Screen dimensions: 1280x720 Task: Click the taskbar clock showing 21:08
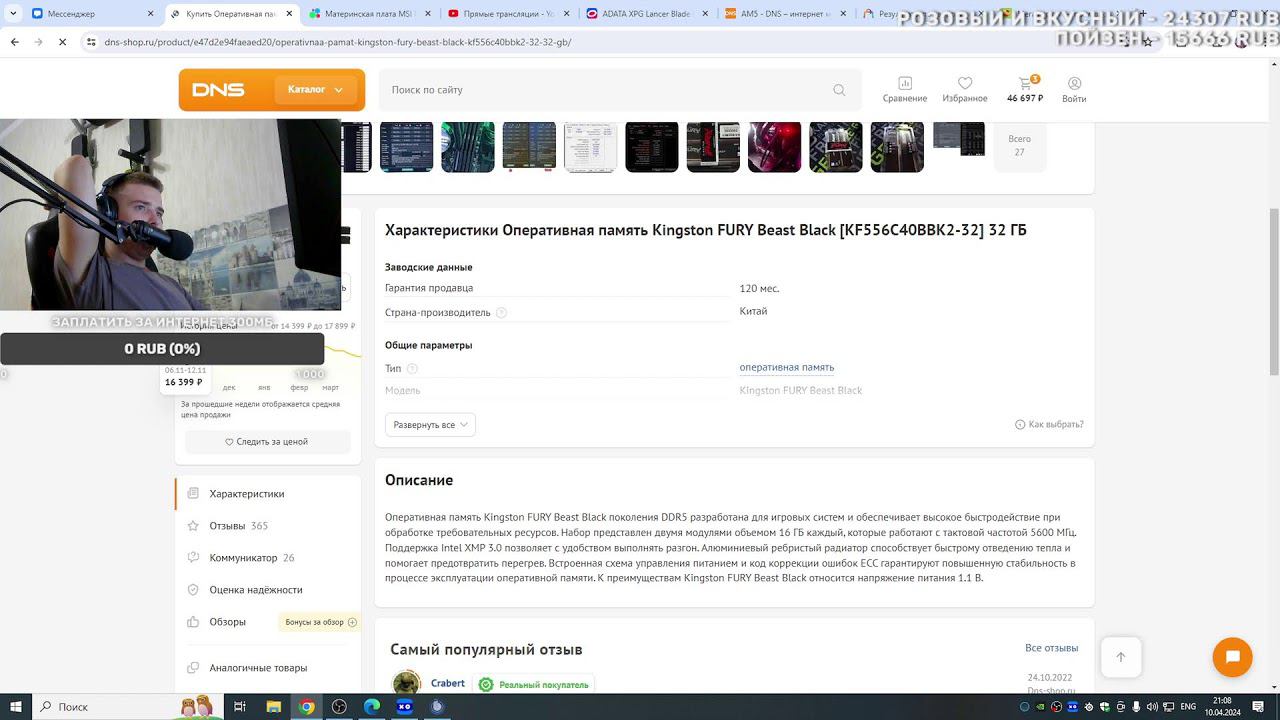1222,707
